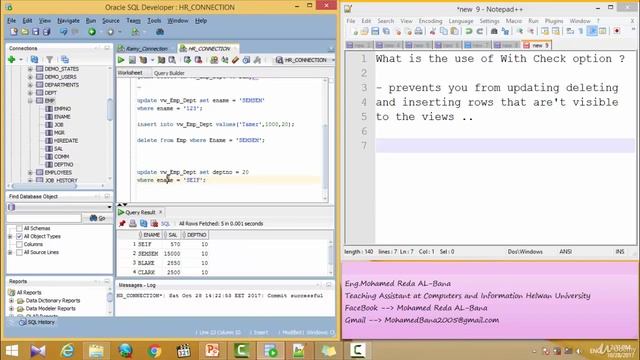Open Google Chrome from the taskbar
Viewport: 640px width, 360px height.
(x=154, y=351)
